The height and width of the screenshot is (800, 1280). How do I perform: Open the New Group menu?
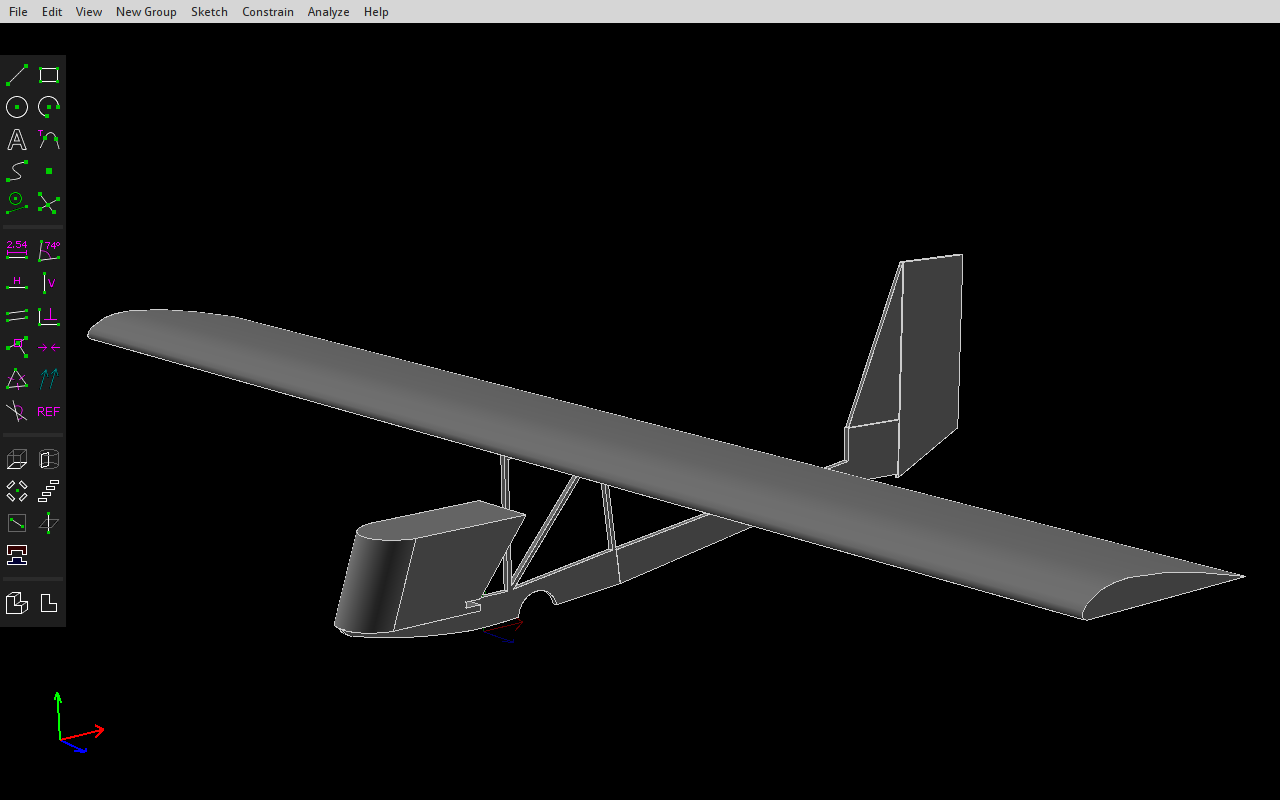146,12
